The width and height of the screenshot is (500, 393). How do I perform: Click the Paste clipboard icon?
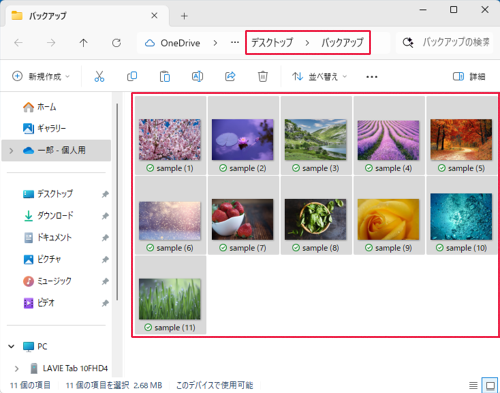(x=165, y=77)
